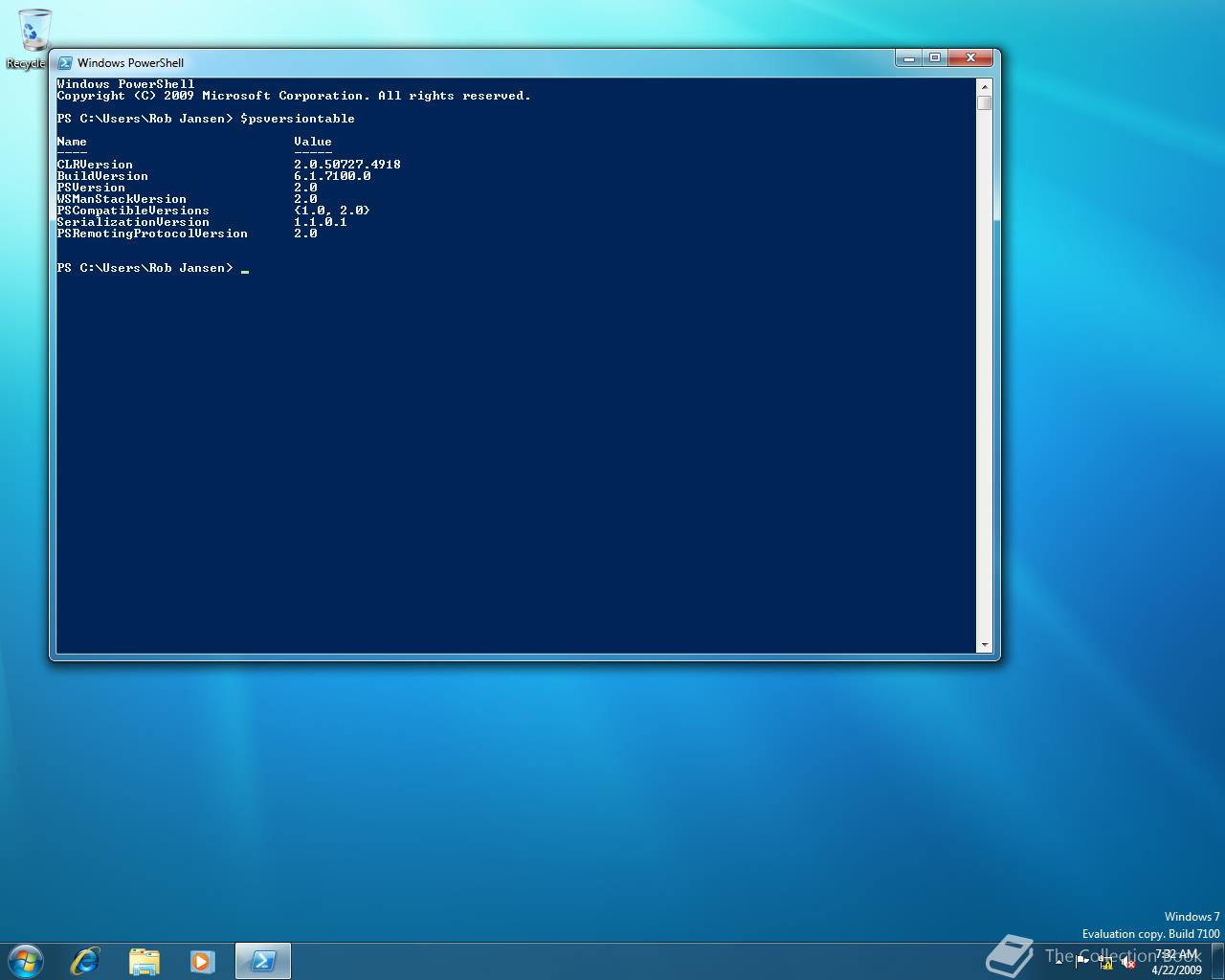Open the Action Center flag icon
Screen dimensions: 1225x980
coord(1081,963)
